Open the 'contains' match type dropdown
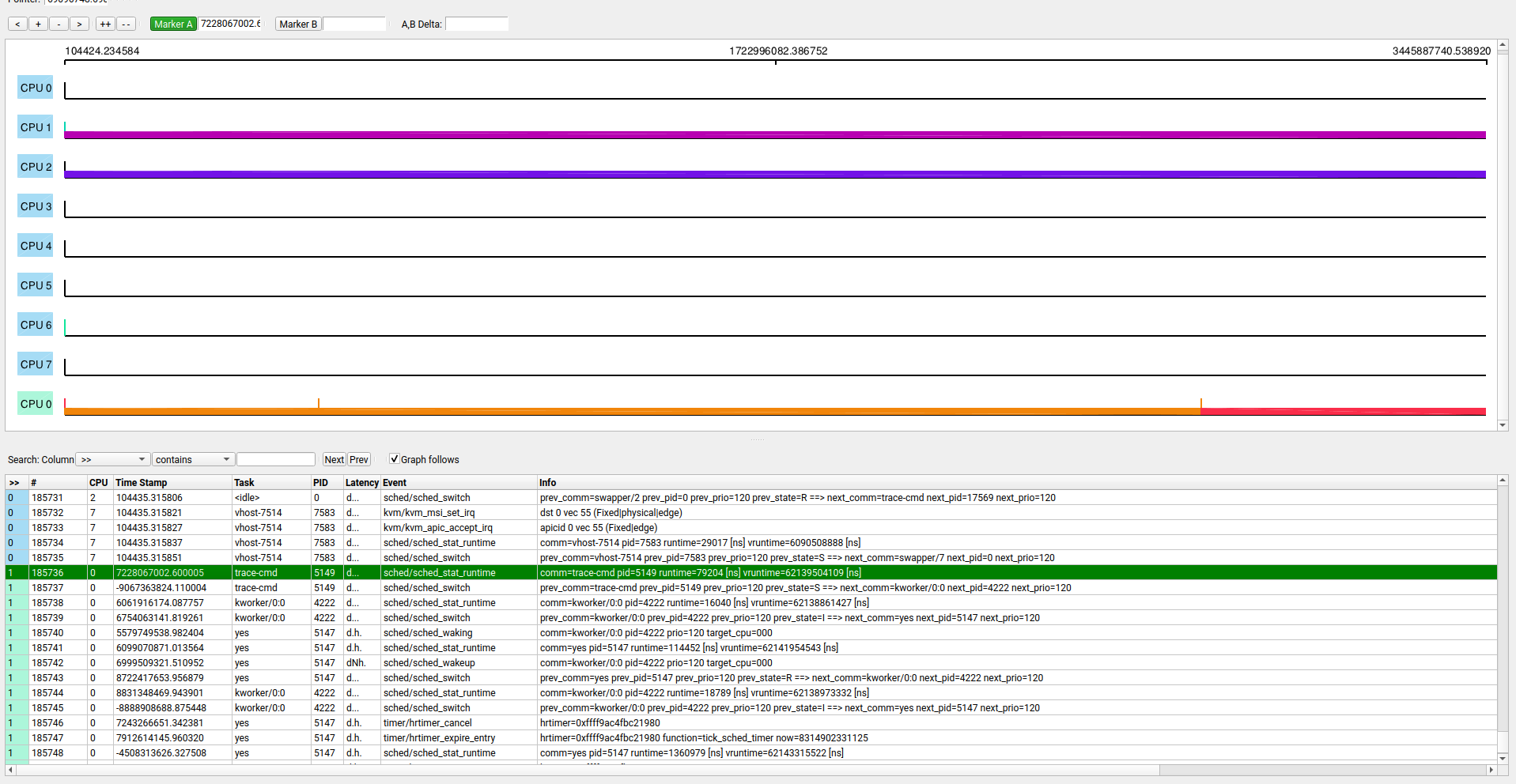This screenshot has height=784, width=1516. pos(193,460)
